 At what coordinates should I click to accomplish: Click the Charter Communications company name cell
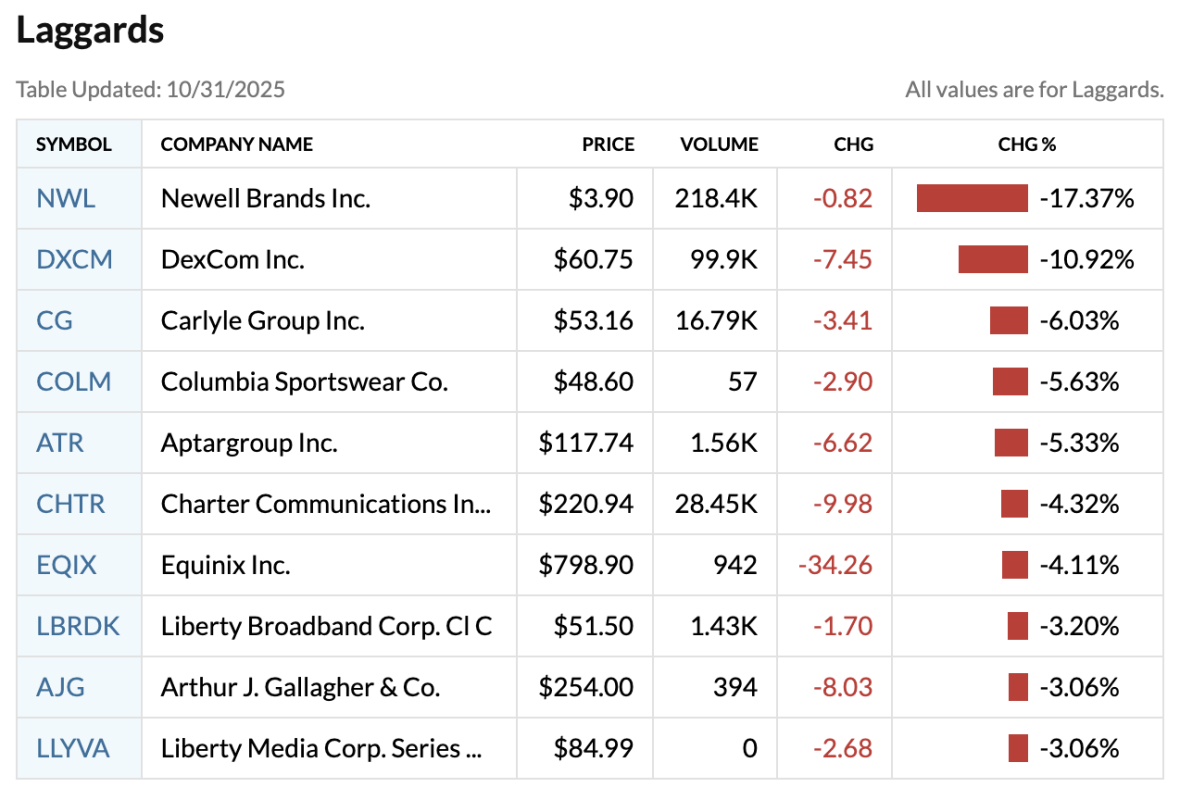click(x=326, y=504)
